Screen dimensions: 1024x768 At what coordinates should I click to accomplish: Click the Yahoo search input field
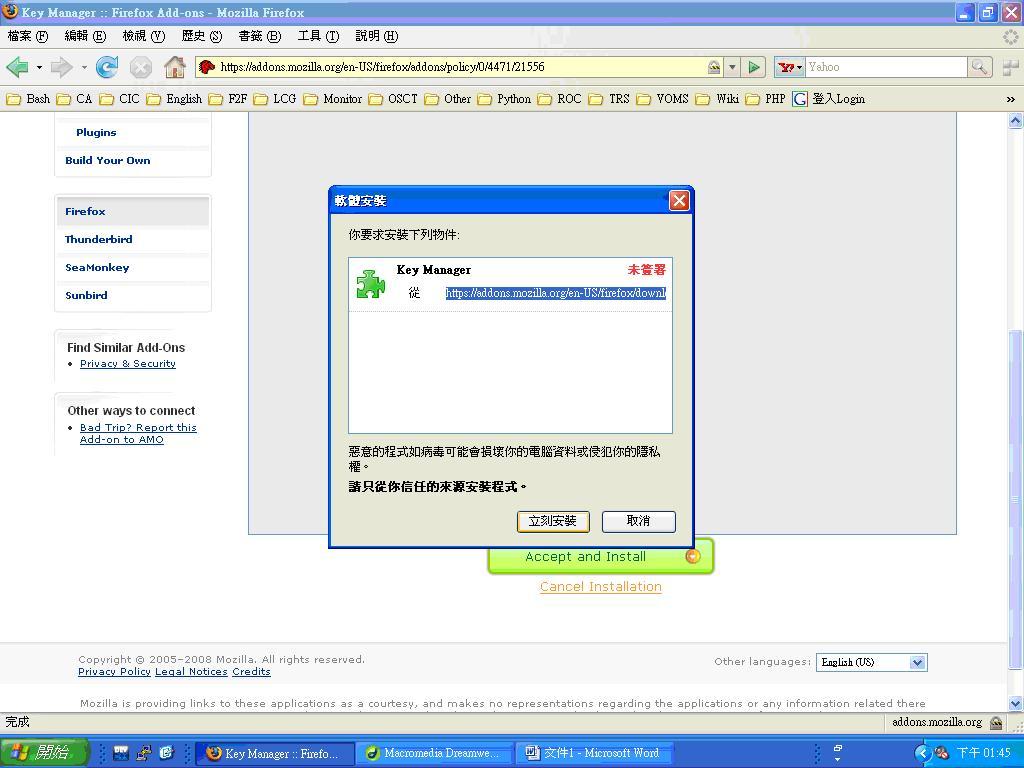tap(886, 67)
